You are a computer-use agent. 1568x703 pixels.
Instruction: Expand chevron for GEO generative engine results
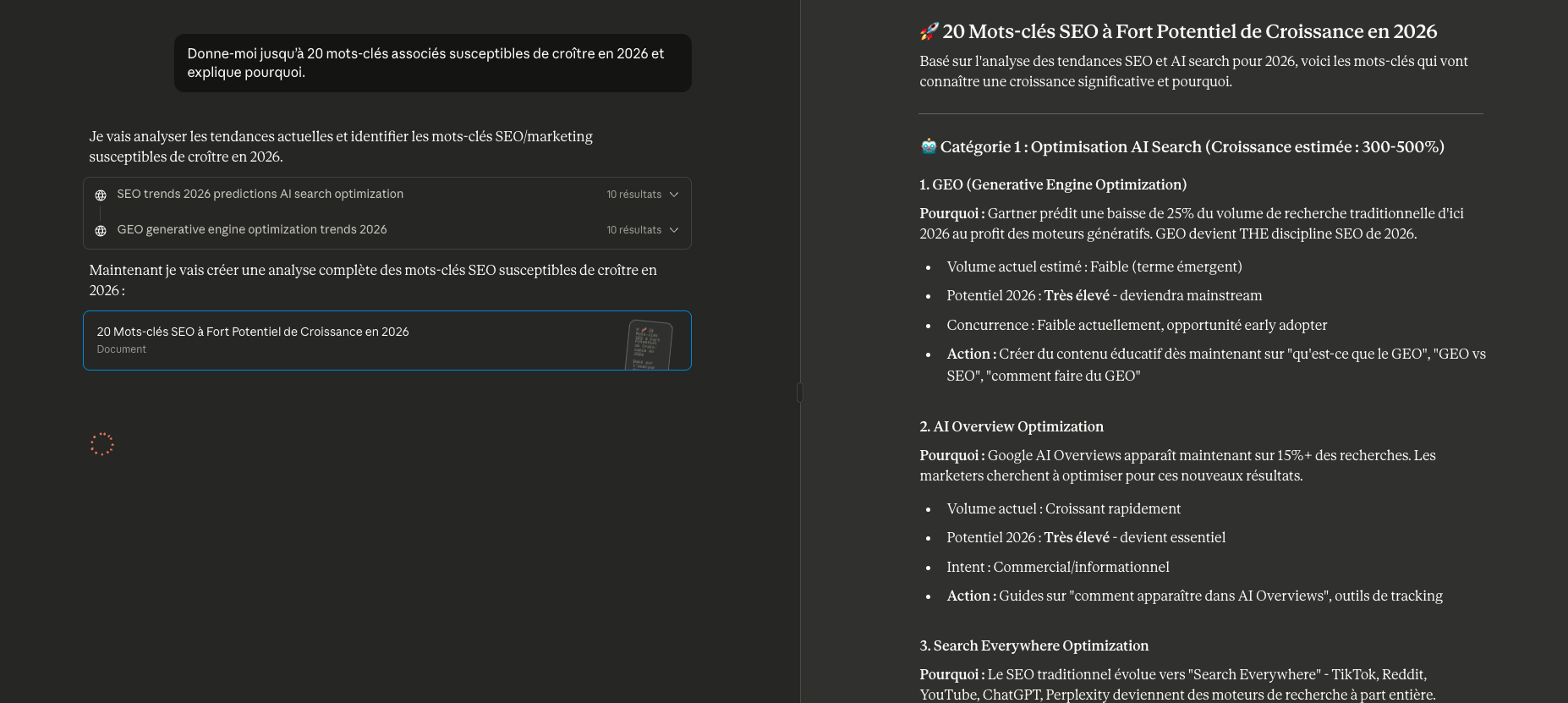click(x=674, y=230)
